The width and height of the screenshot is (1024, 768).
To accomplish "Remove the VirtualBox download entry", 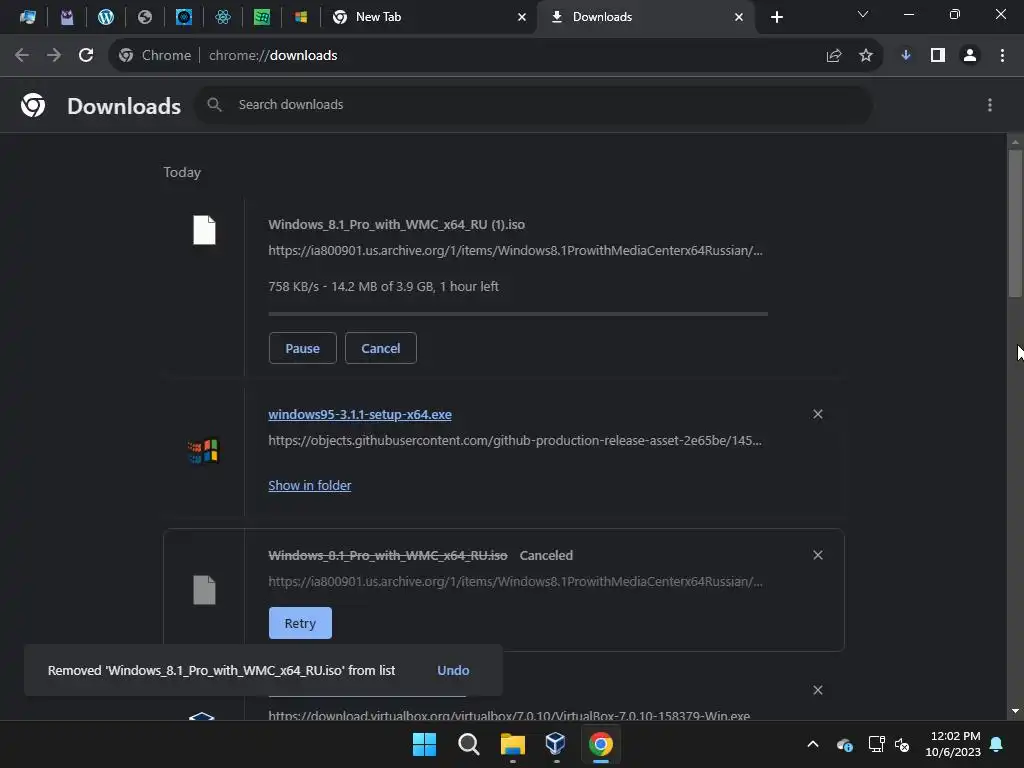I will pyautogui.click(x=818, y=690).
